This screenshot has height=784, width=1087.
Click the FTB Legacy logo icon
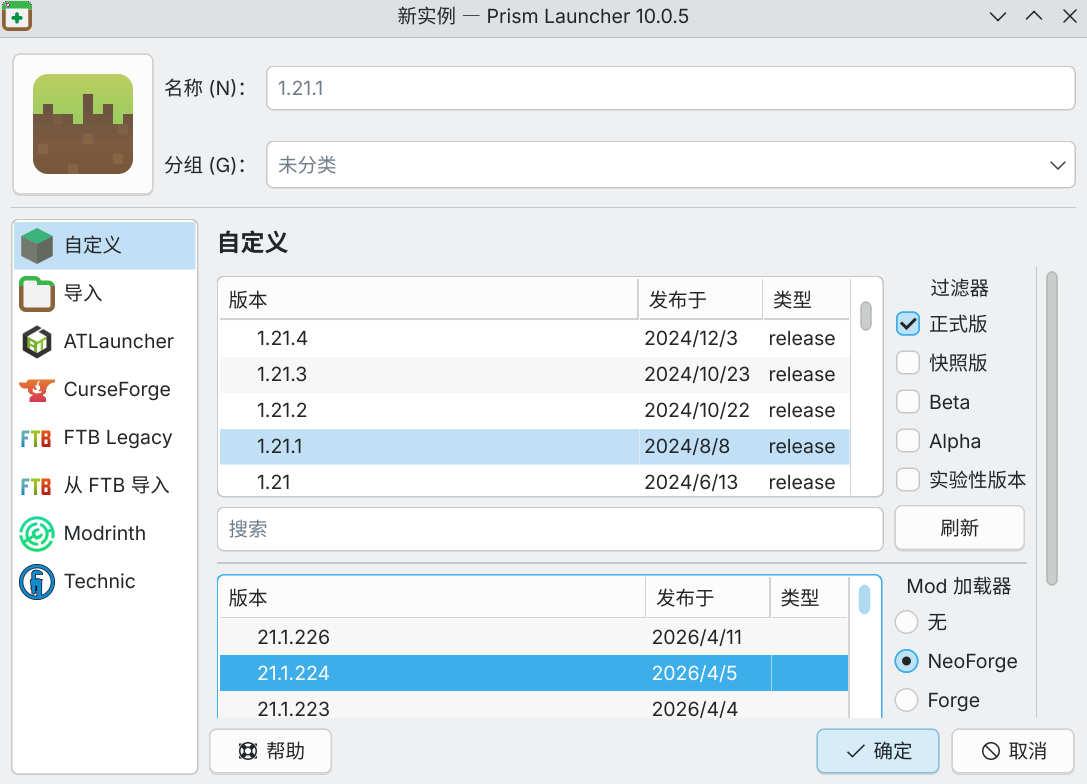[36, 438]
